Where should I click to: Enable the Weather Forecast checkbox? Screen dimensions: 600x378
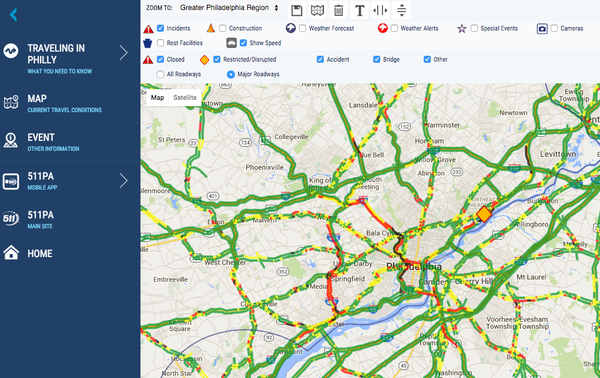point(303,28)
